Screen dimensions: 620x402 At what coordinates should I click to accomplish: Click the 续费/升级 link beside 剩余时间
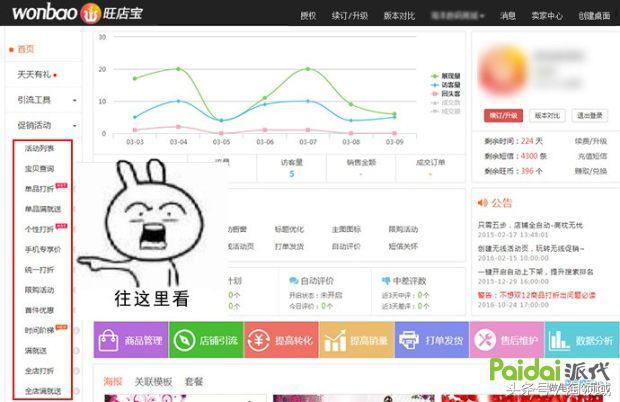coord(591,141)
